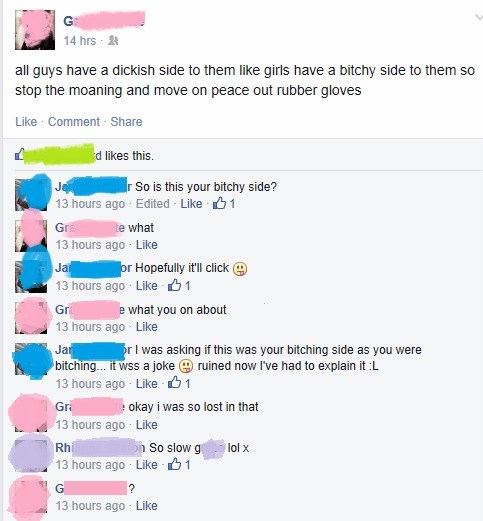Click the tongue emoji after 'it wss a joke'
Screen dimensions: 483x521
coord(186,366)
